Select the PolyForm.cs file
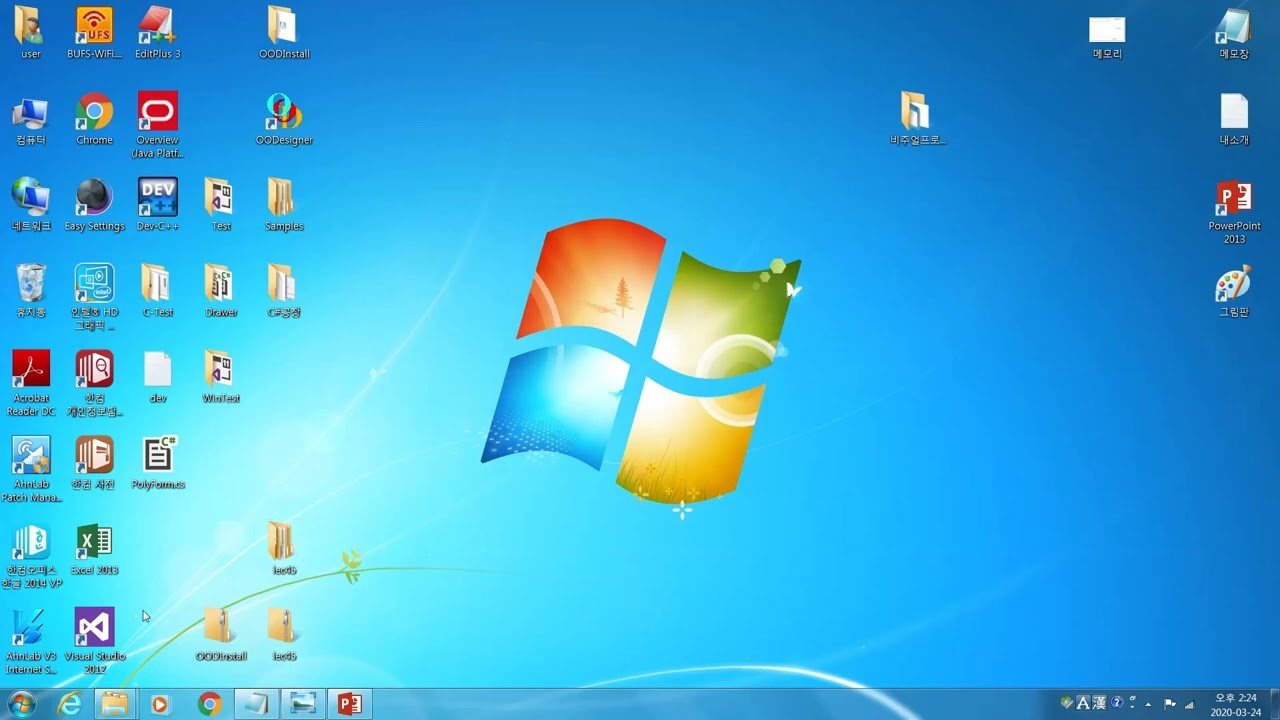 coord(157,464)
